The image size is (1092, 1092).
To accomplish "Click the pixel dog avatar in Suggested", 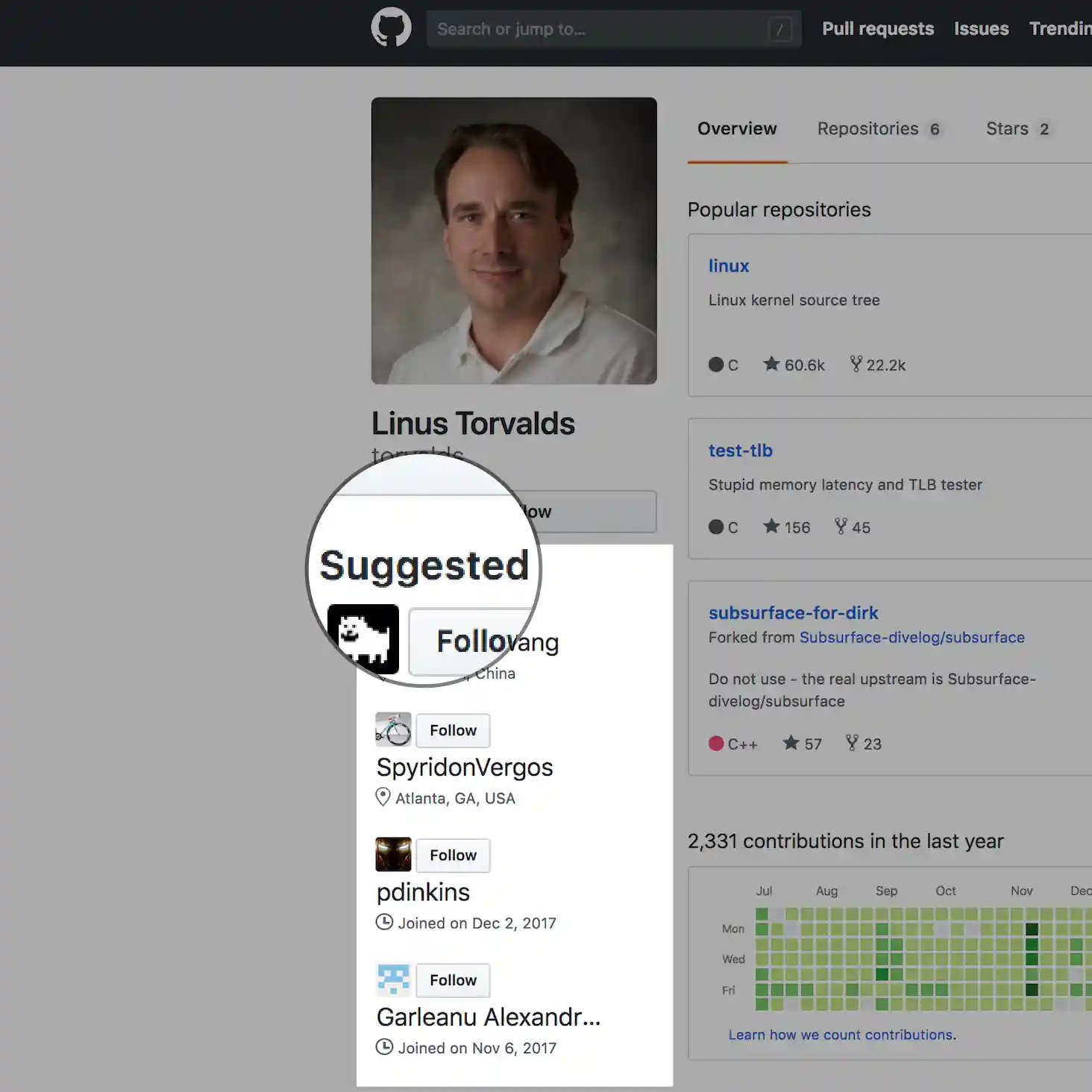I will 363,639.
